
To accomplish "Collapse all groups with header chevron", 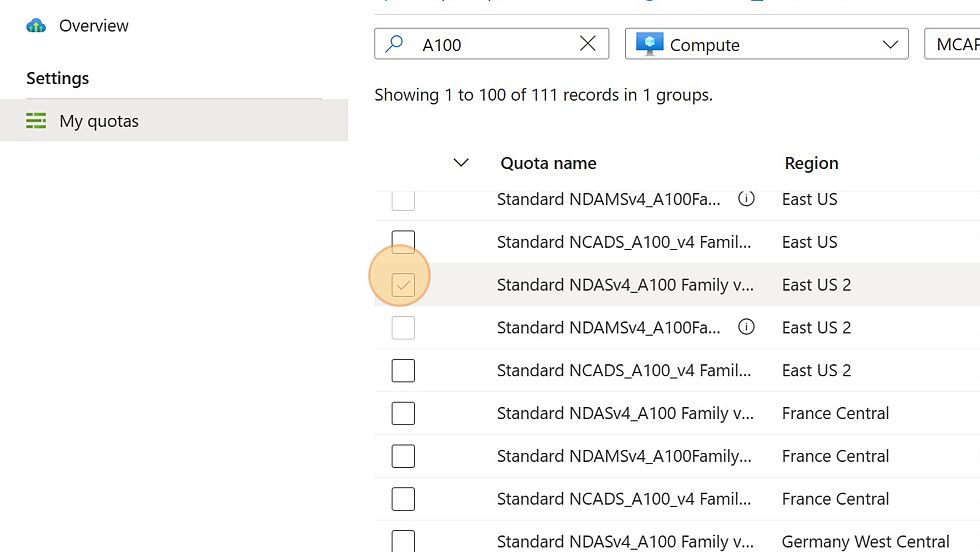I will click(x=461, y=163).
